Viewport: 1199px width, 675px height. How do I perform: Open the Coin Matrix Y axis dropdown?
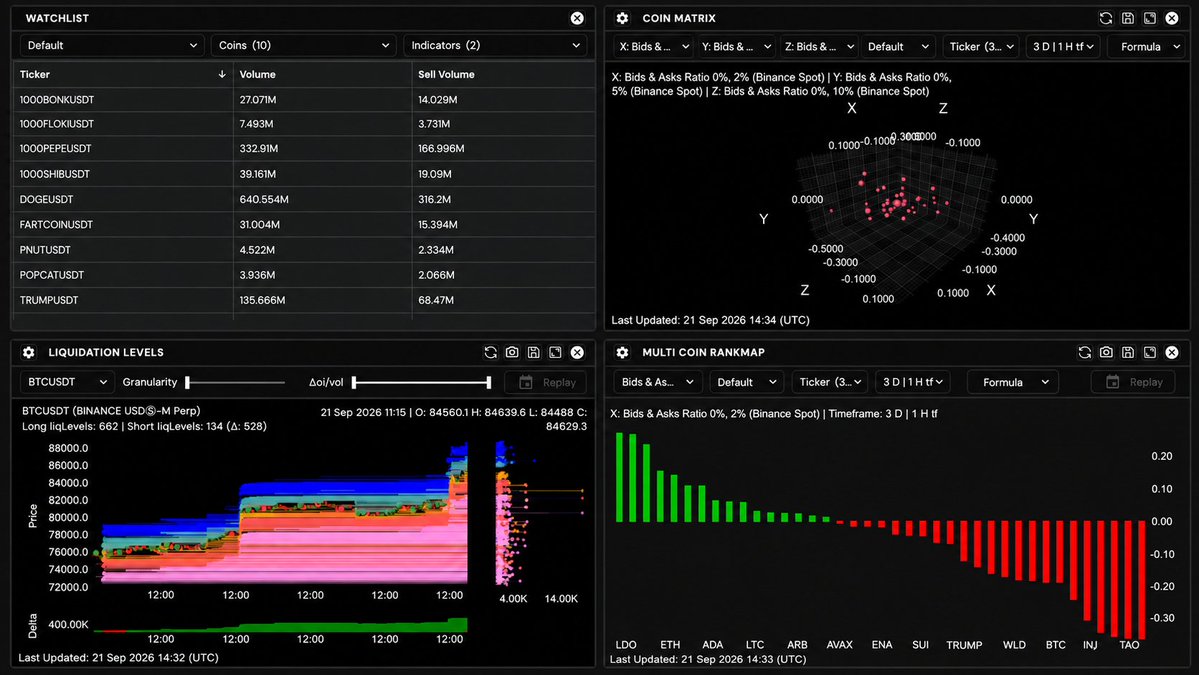[x=736, y=47]
